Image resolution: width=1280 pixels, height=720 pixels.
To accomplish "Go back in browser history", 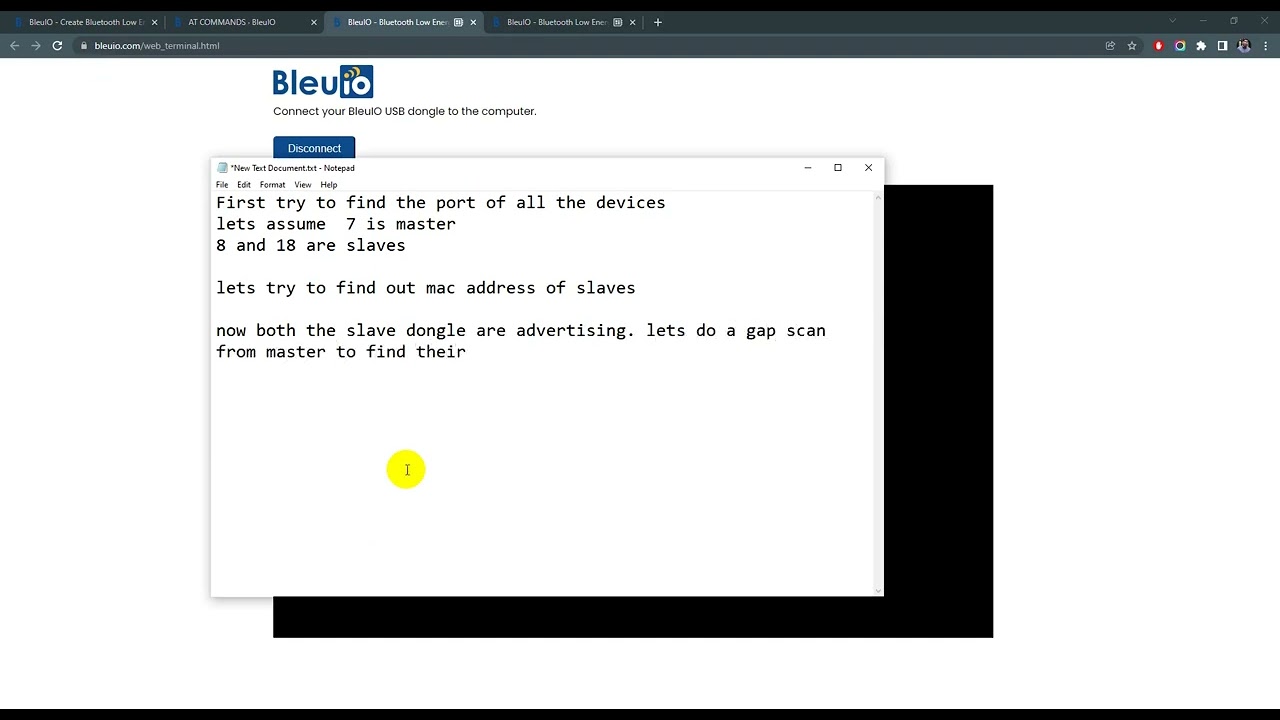I will [14, 45].
